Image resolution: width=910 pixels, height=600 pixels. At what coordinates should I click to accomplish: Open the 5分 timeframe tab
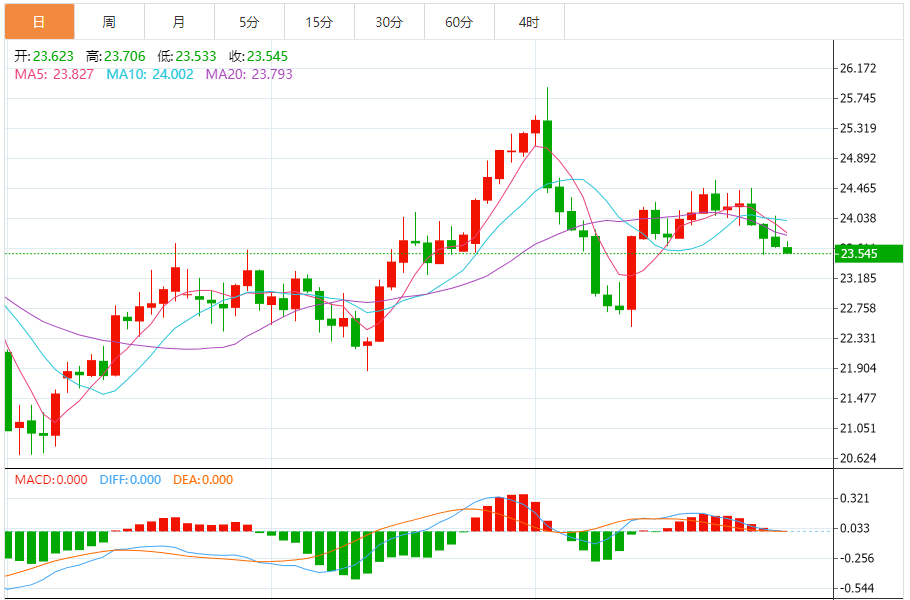click(x=250, y=22)
